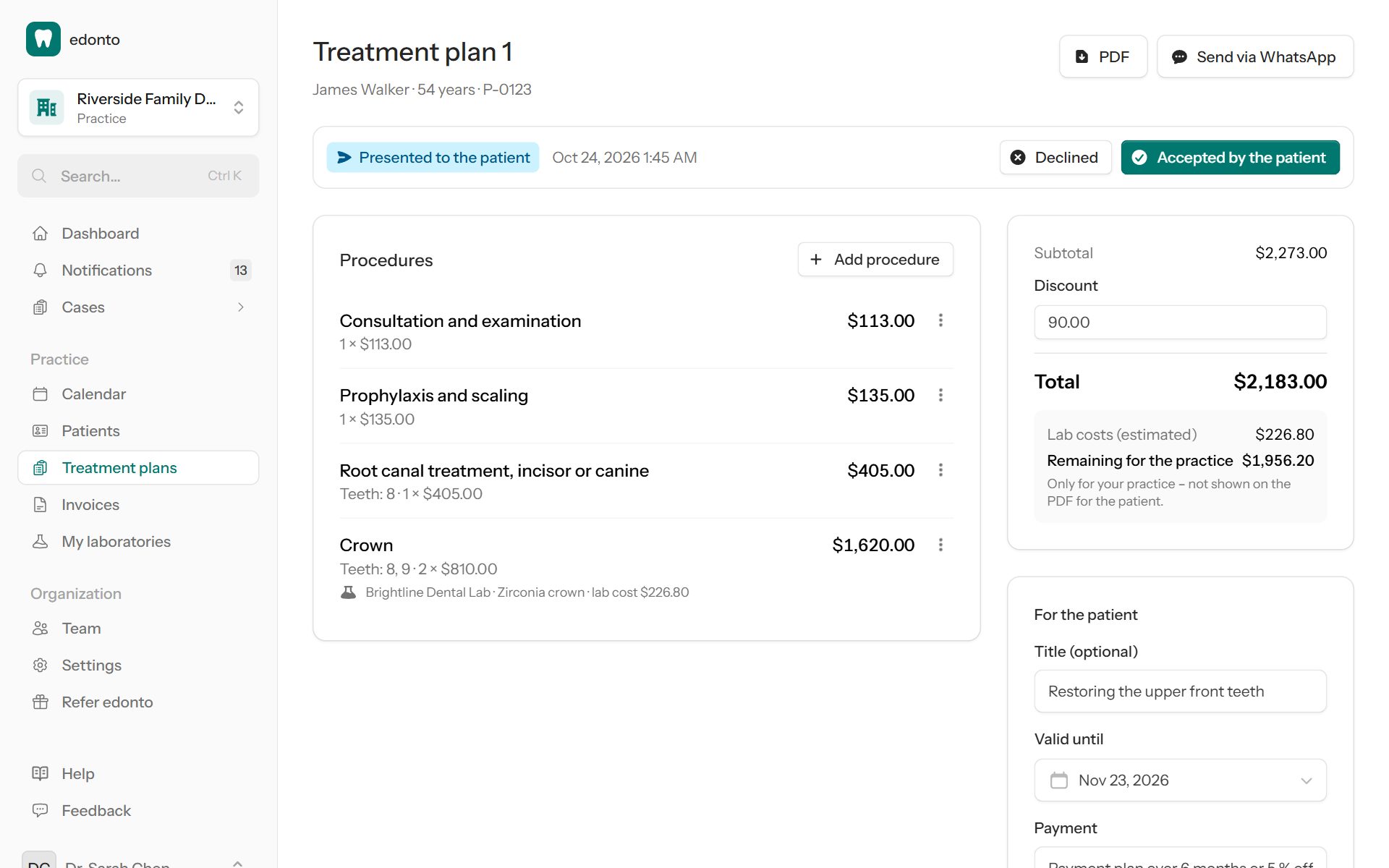Send plan via WhatsApp
1389x868 pixels.
pos(1255,56)
